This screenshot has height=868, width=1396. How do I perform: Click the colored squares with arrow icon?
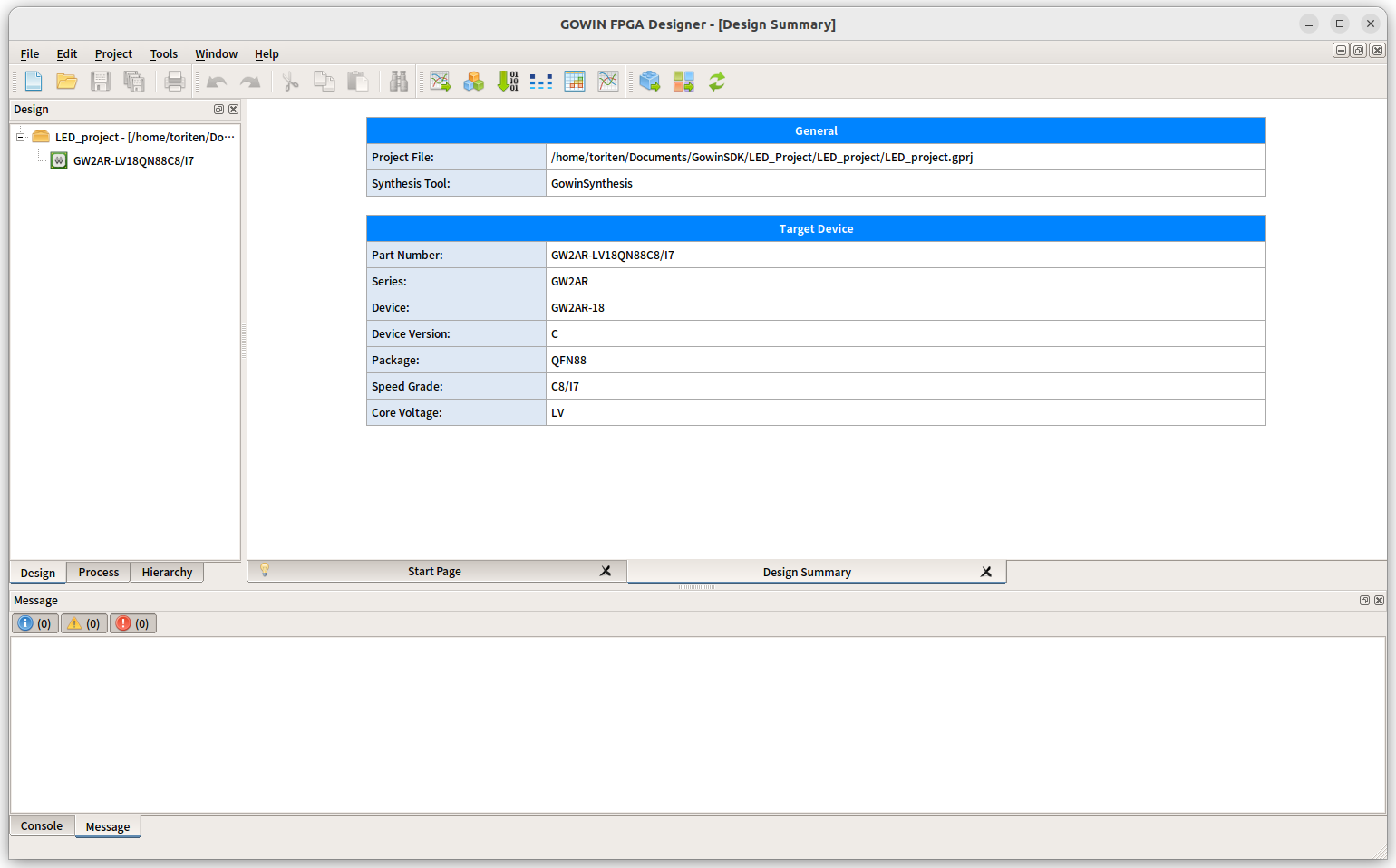click(x=683, y=82)
